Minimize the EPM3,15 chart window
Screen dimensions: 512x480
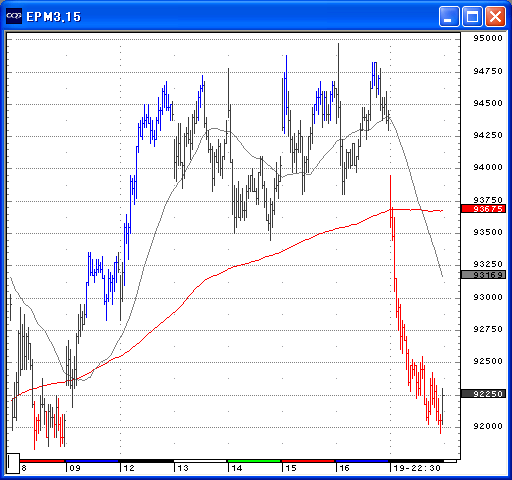click(x=449, y=16)
